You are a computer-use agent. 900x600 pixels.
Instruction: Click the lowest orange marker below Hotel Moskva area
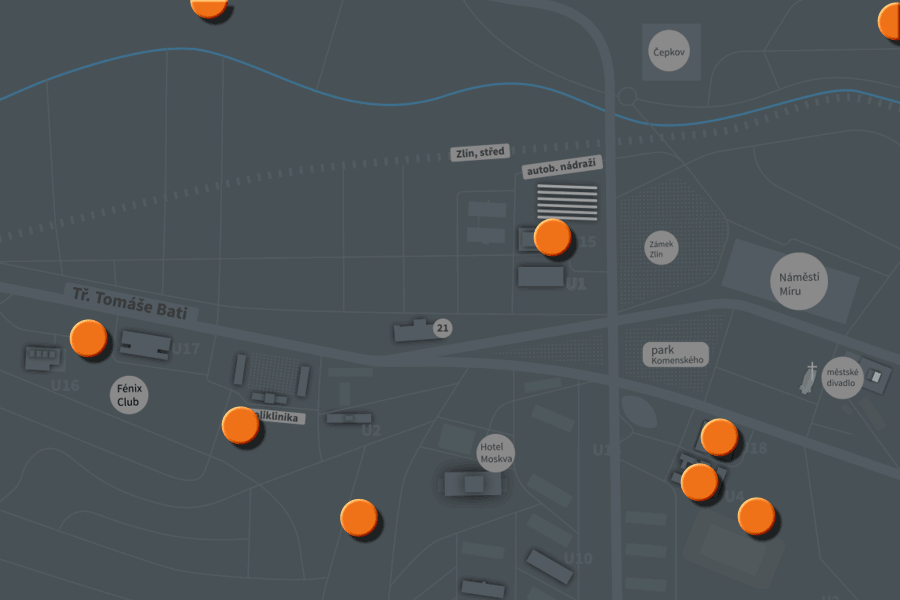(x=360, y=519)
